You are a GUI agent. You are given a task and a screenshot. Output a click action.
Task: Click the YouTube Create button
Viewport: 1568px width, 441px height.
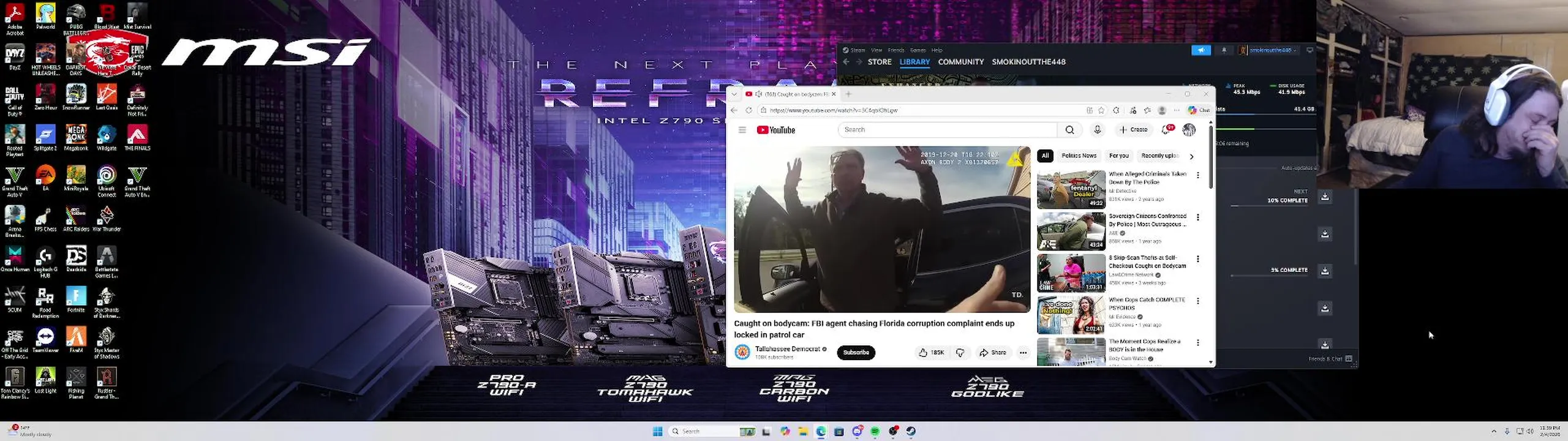pyautogui.click(x=1133, y=130)
